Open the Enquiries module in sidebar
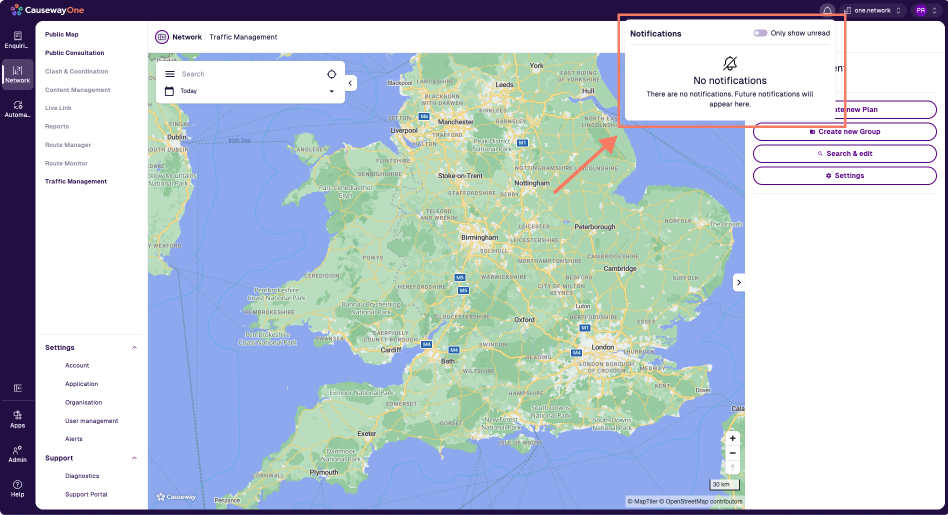The height and width of the screenshot is (515, 948). pyautogui.click(x=17, y=40)
